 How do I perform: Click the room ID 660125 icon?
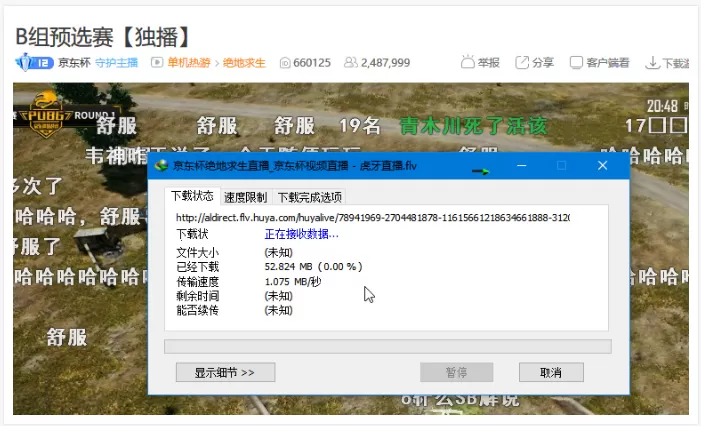pyautogui.click(x=285, y=63)
